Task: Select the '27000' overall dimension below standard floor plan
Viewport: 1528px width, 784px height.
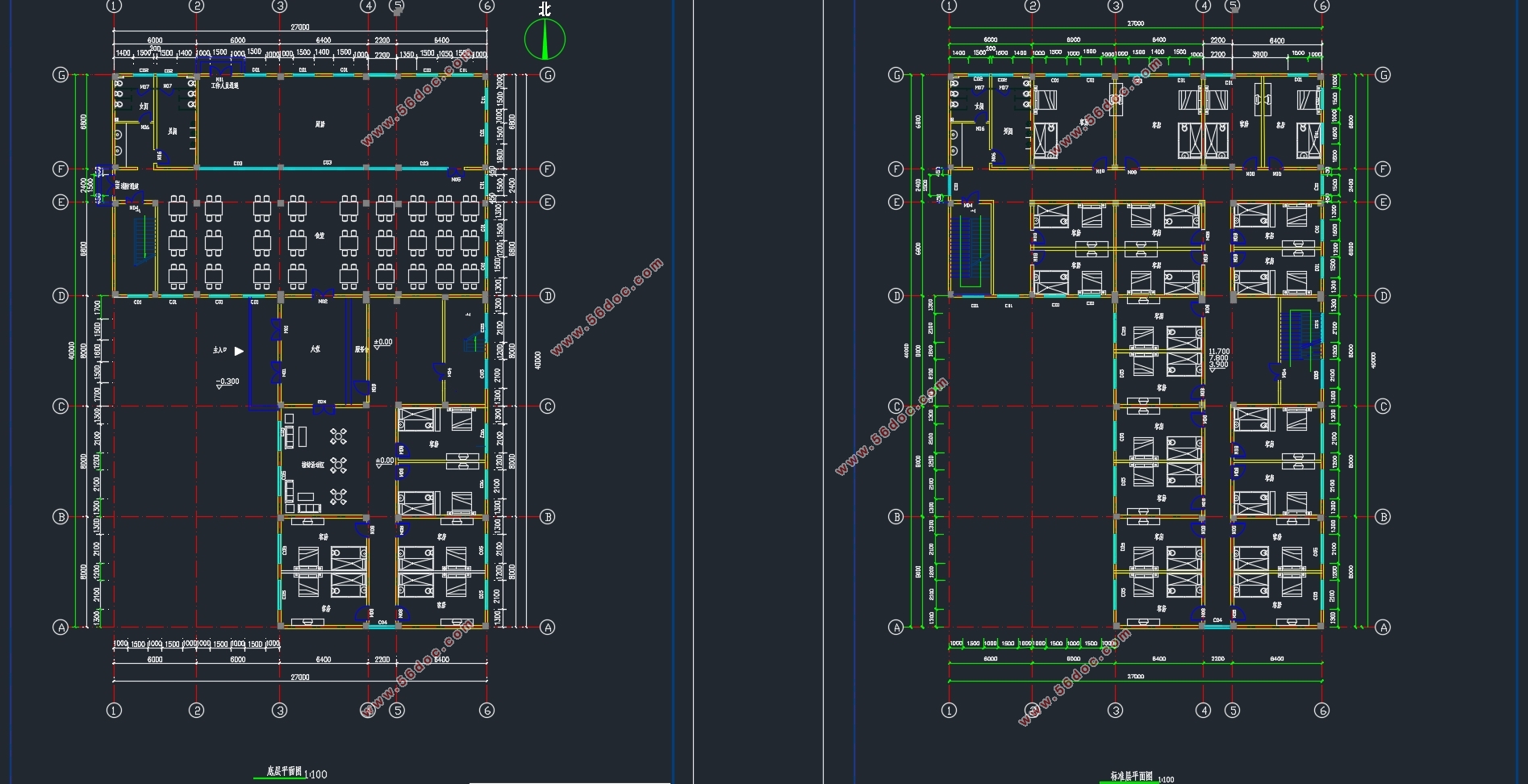Action: point(1135,677)
